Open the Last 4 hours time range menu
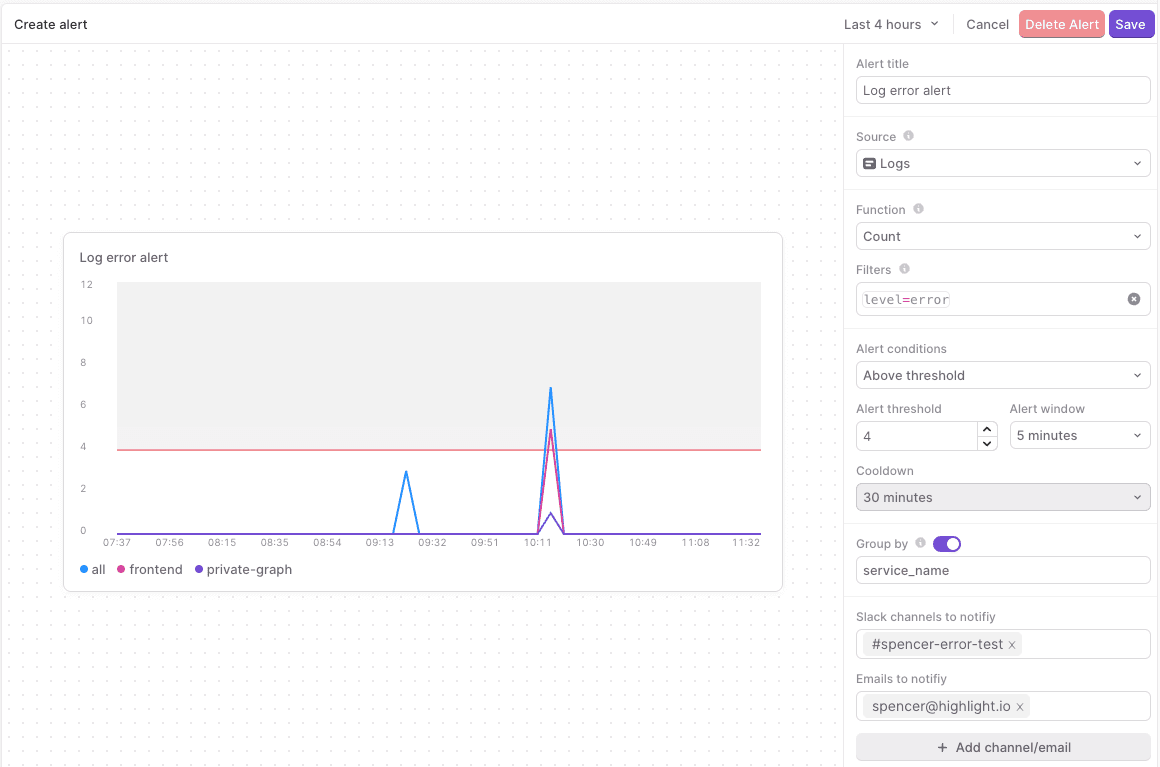1160x767 pixels. (x=891, y=24)
